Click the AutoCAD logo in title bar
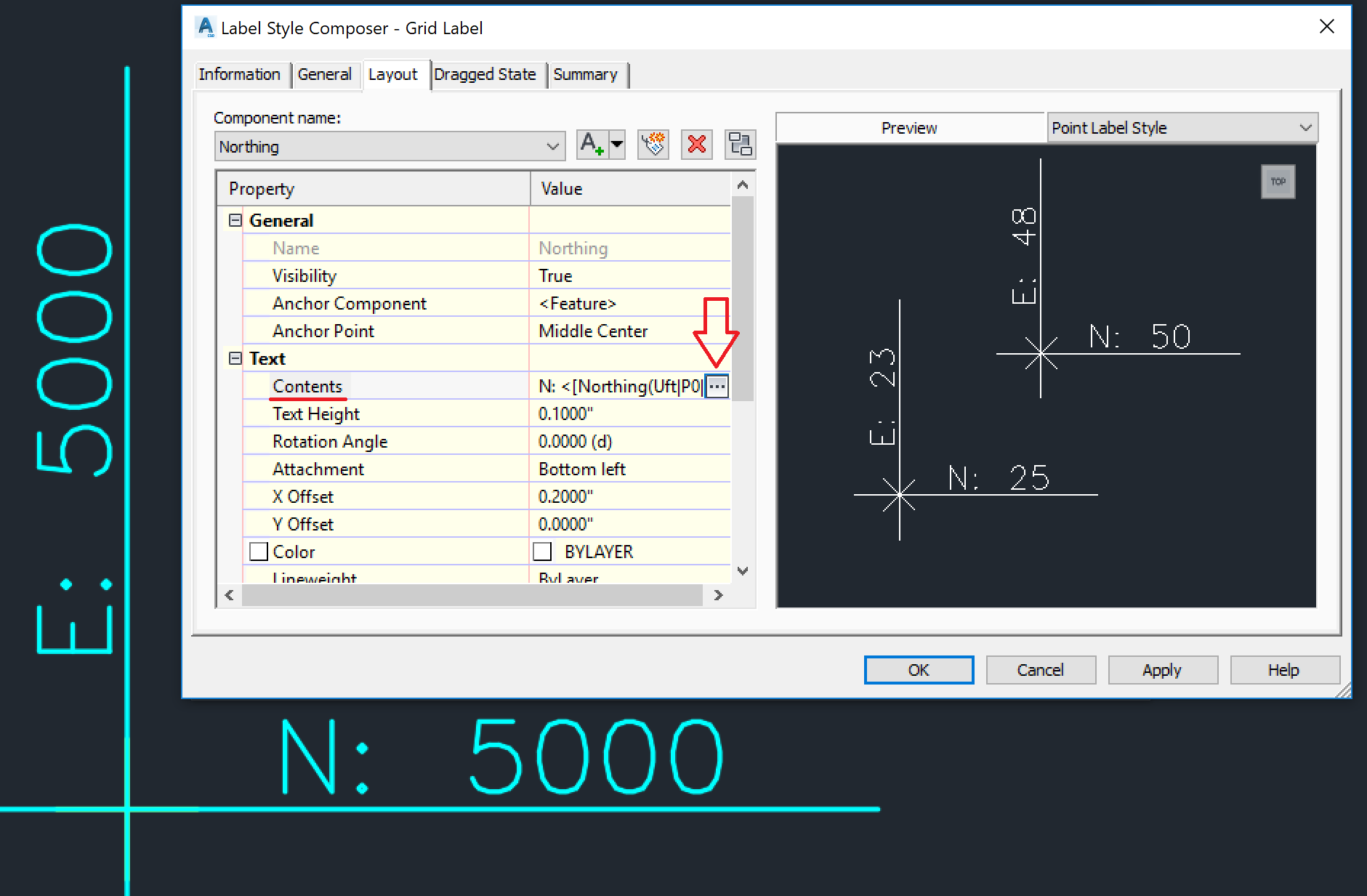Screen dimensions: 1367x896 coord(206,26)
